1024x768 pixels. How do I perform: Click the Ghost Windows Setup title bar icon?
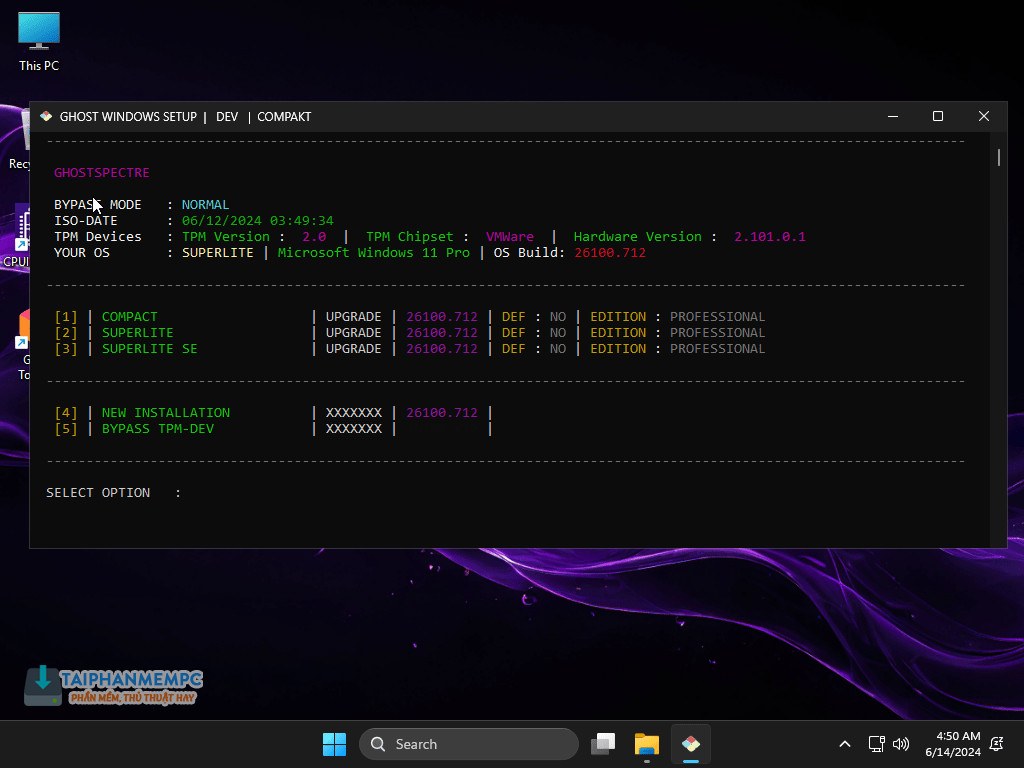tap(46, 117)
